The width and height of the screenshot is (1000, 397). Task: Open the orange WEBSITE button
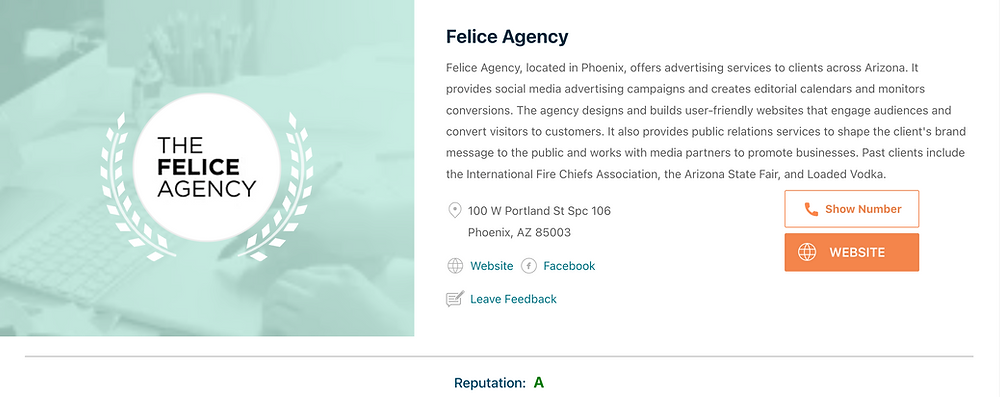tap(851, 252)
